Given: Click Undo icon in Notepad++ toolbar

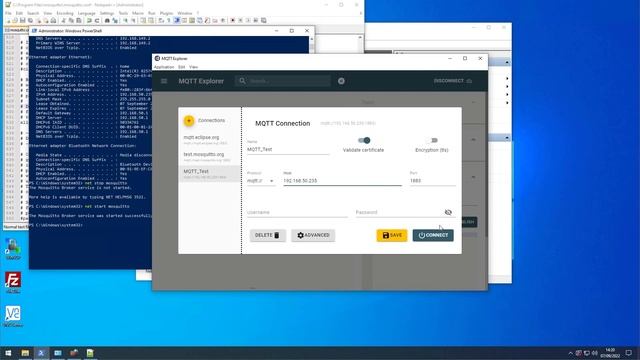Looking at the screenshot, I should coord(89,20).
